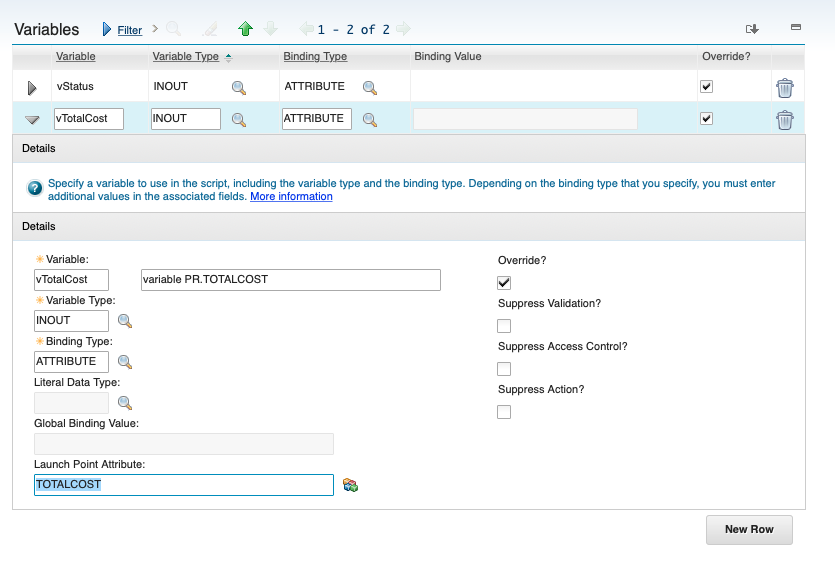Open Variable Type lookup for vTotalCost row
Viewport: 835px width, 561px height.
(x=239, y=120)
